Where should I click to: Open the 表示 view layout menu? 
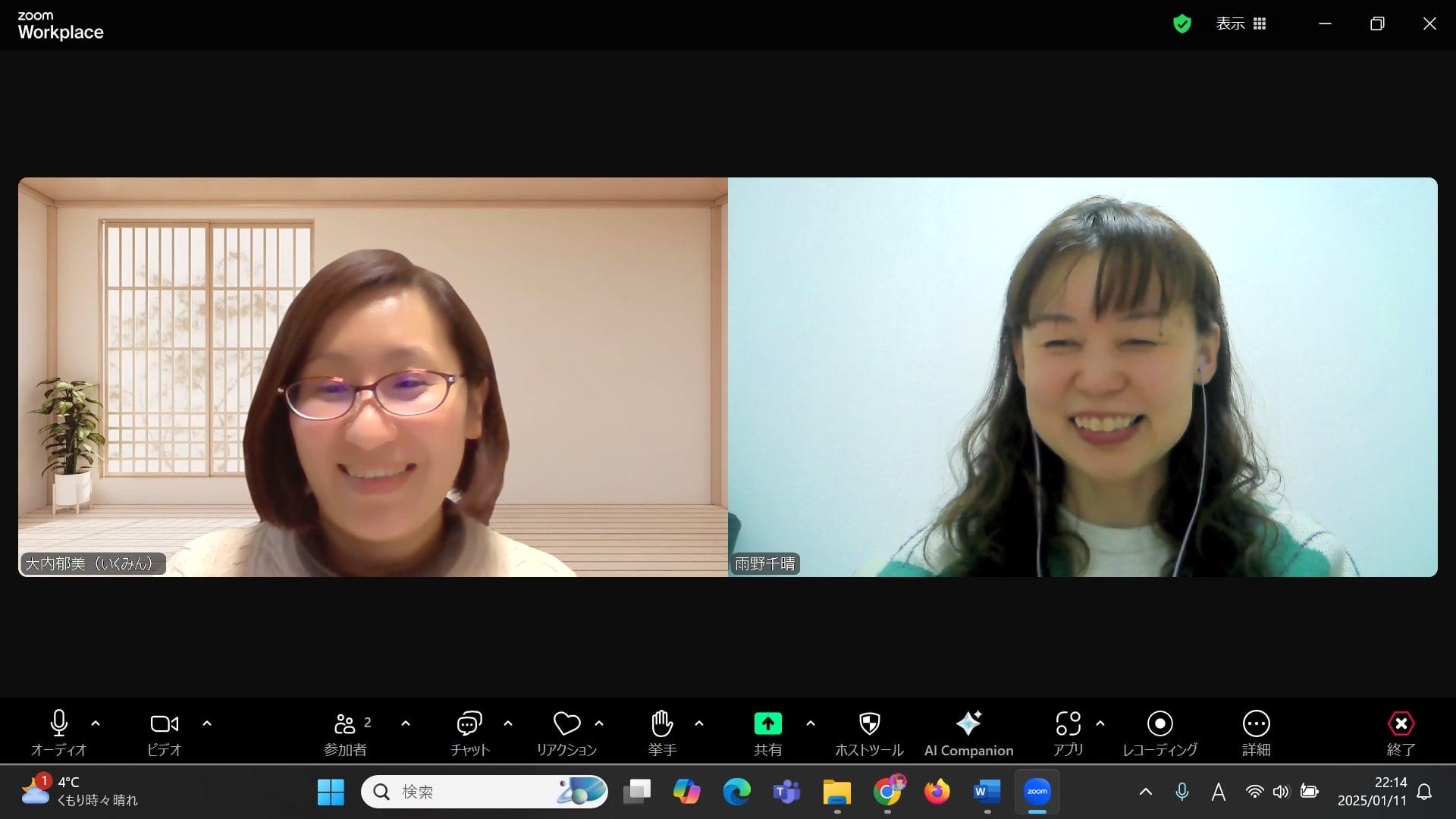[1241, 24]
